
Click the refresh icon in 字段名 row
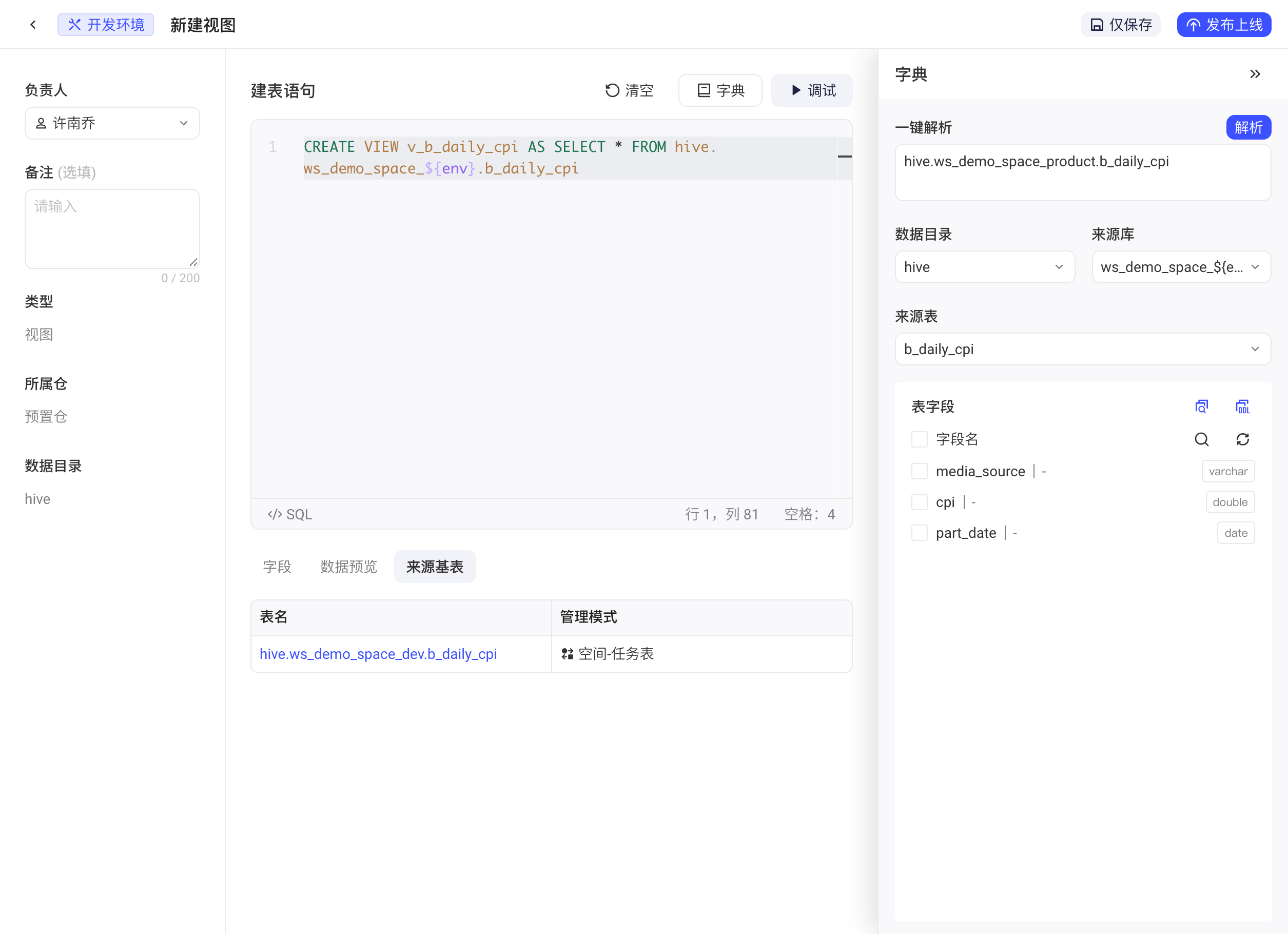(1242, 439)
